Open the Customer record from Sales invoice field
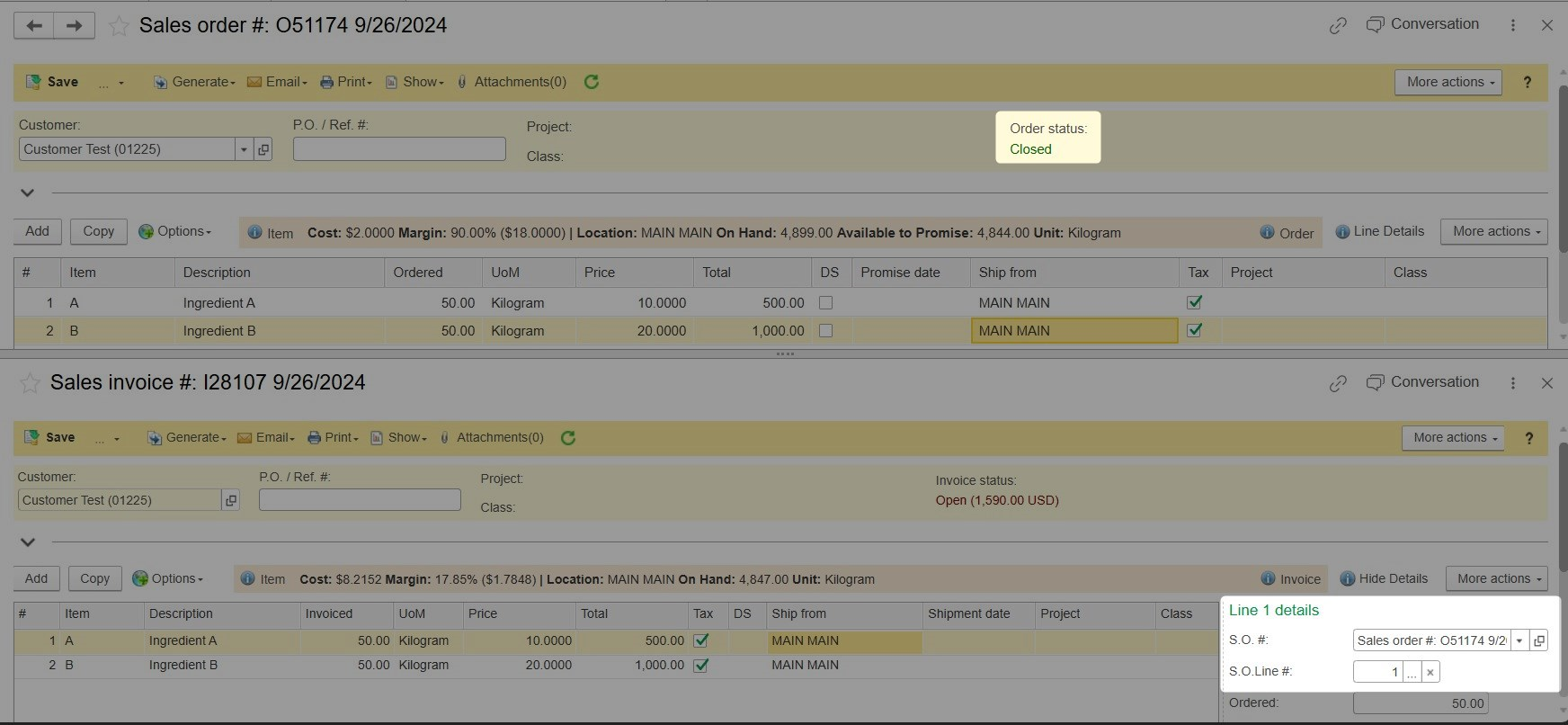Viewport: 1568px width, 725px height. point(231,500)
